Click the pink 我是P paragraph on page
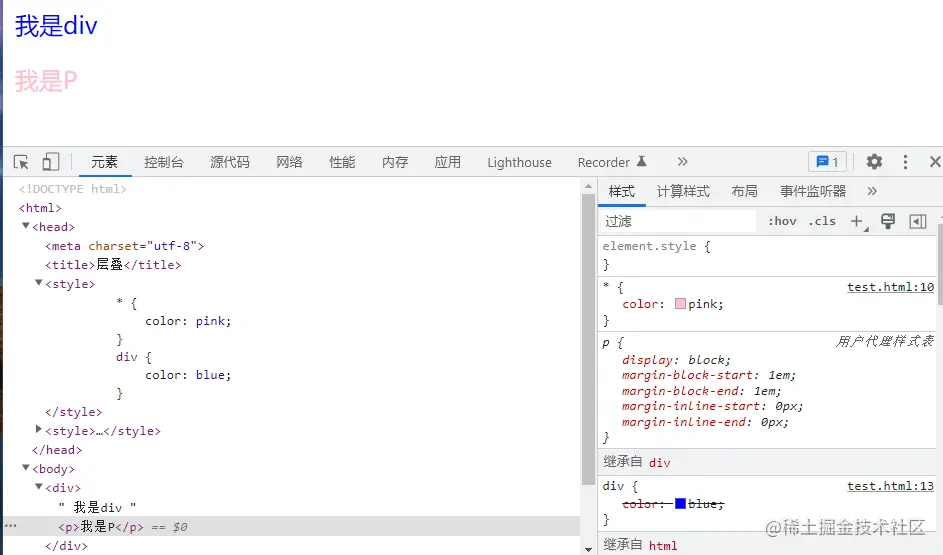Image resolution: width=943 pixels, height=555 pixels. 46,81
